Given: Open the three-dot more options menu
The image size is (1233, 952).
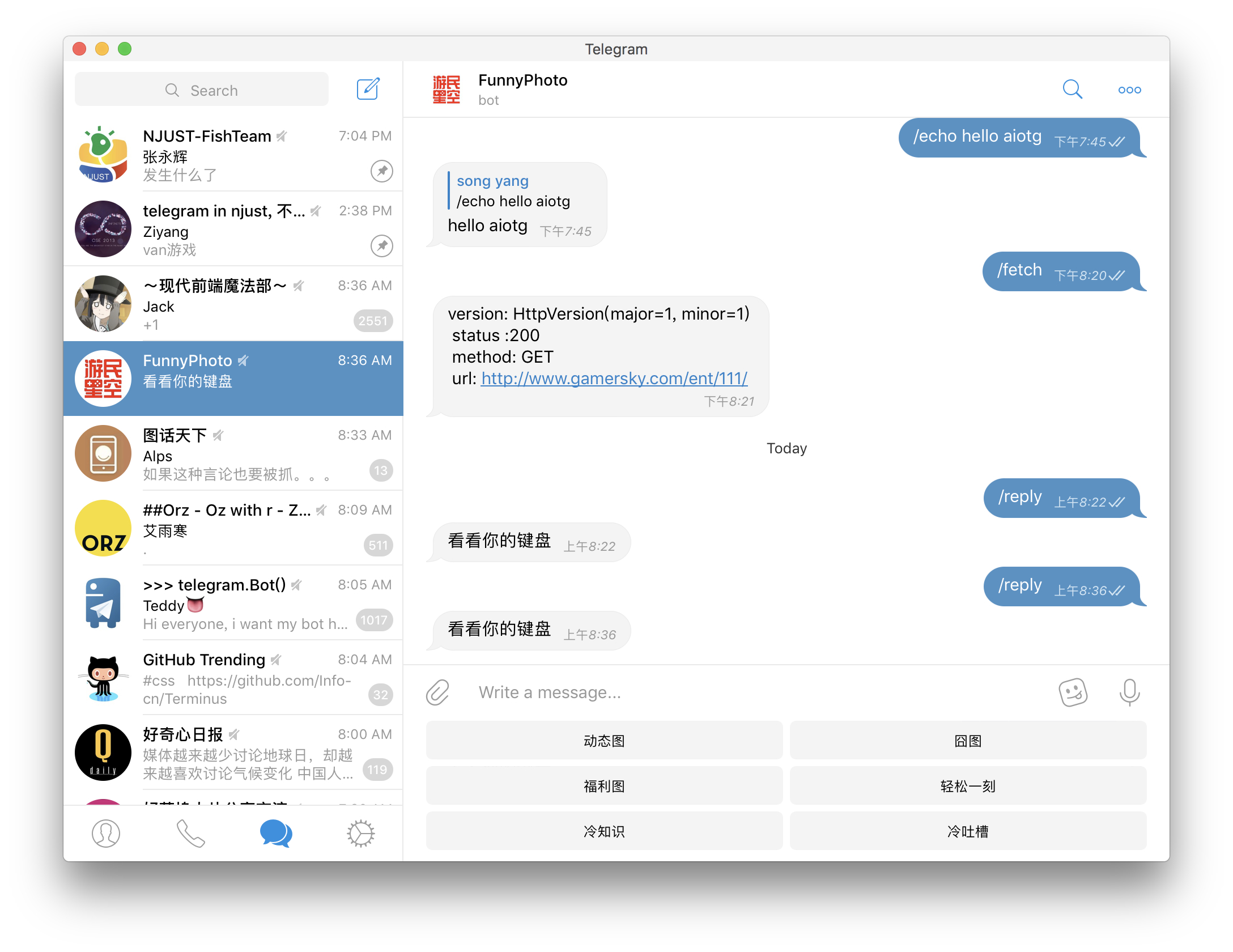Looking at the screenshot, I should tap(1129, 90).
